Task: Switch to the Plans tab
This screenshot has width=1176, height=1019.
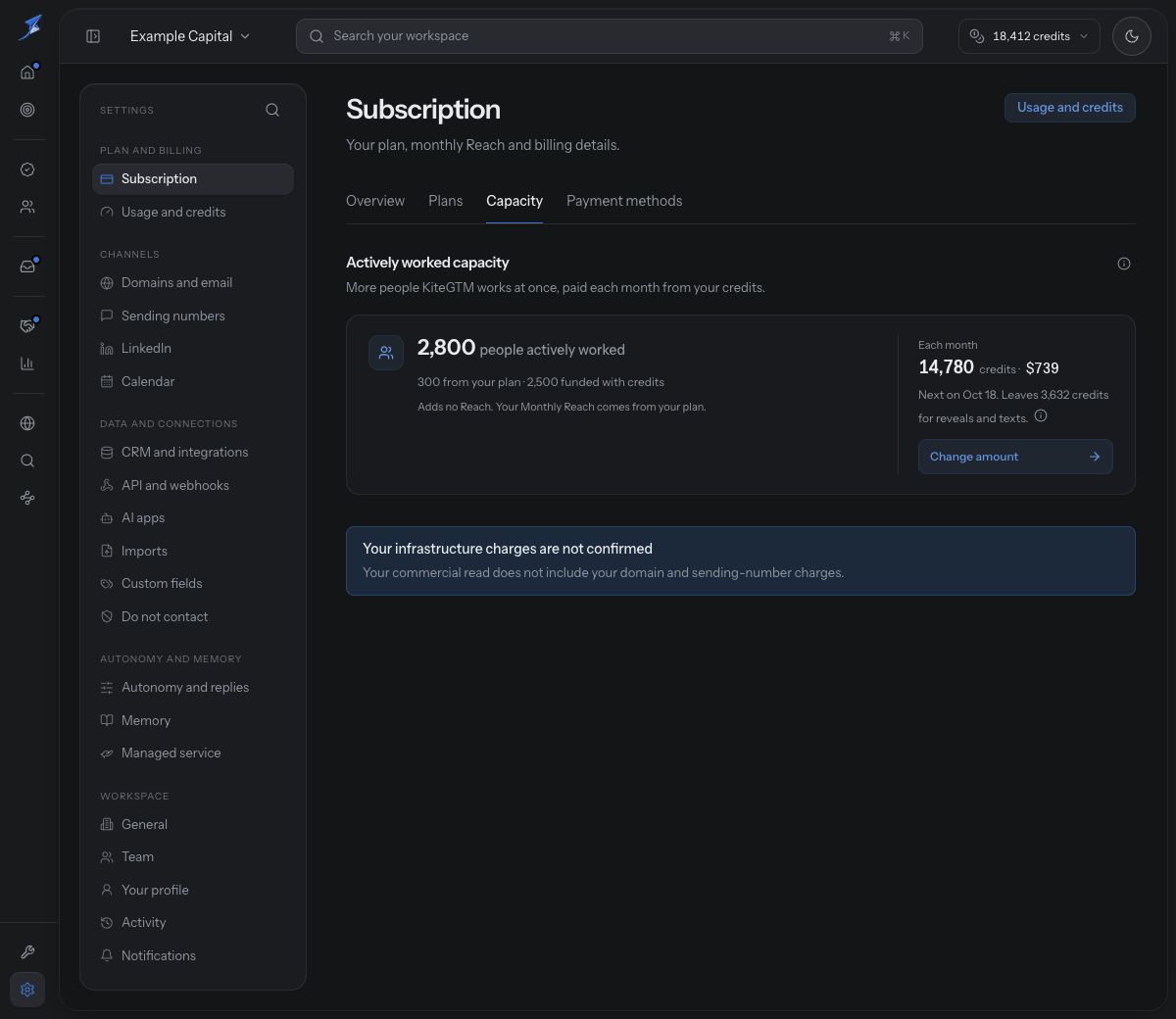Action: pyautogui.click(x=445, y=201)
